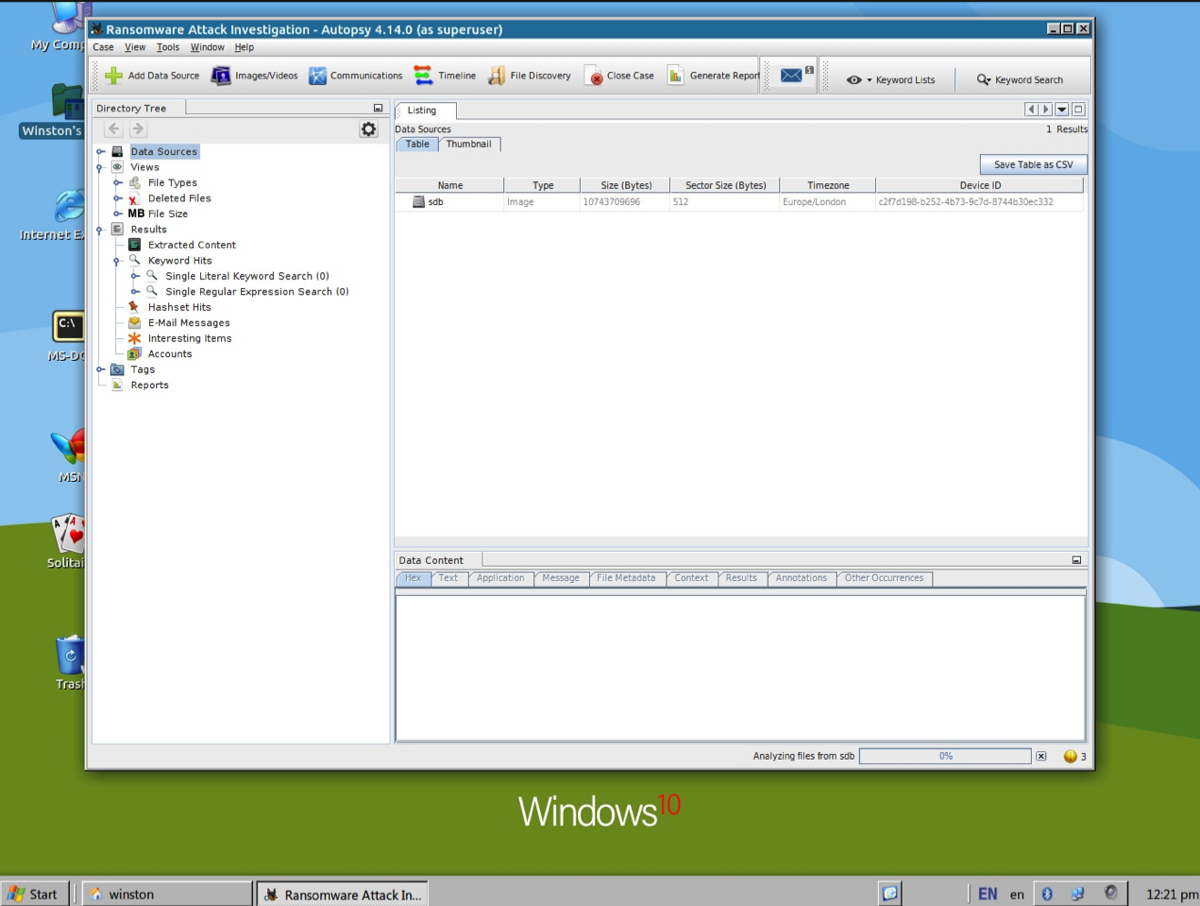Screen dimensions: 1200x906
Task: Expand the Deleted Files tree node
Action: [x=118, y=198]
